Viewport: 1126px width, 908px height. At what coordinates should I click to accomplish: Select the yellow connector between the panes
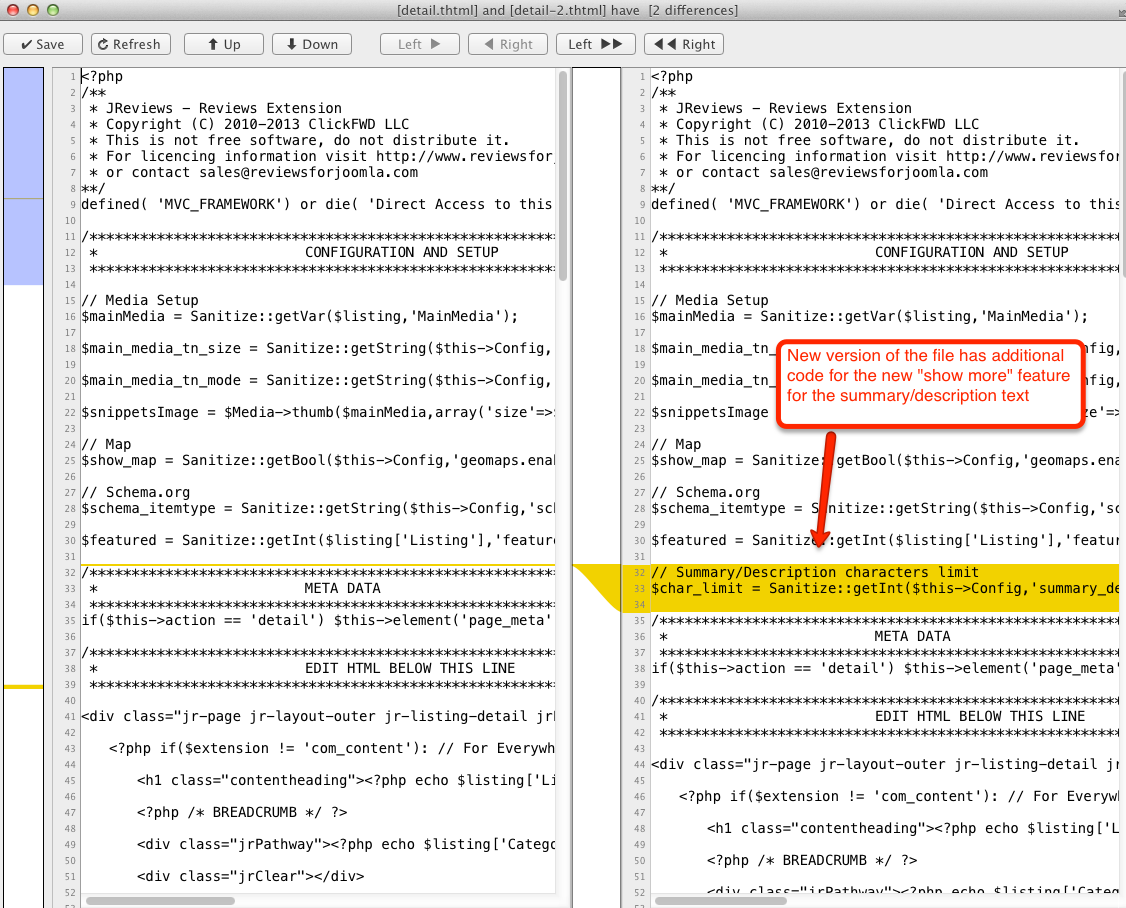click(x=598, y=586)
